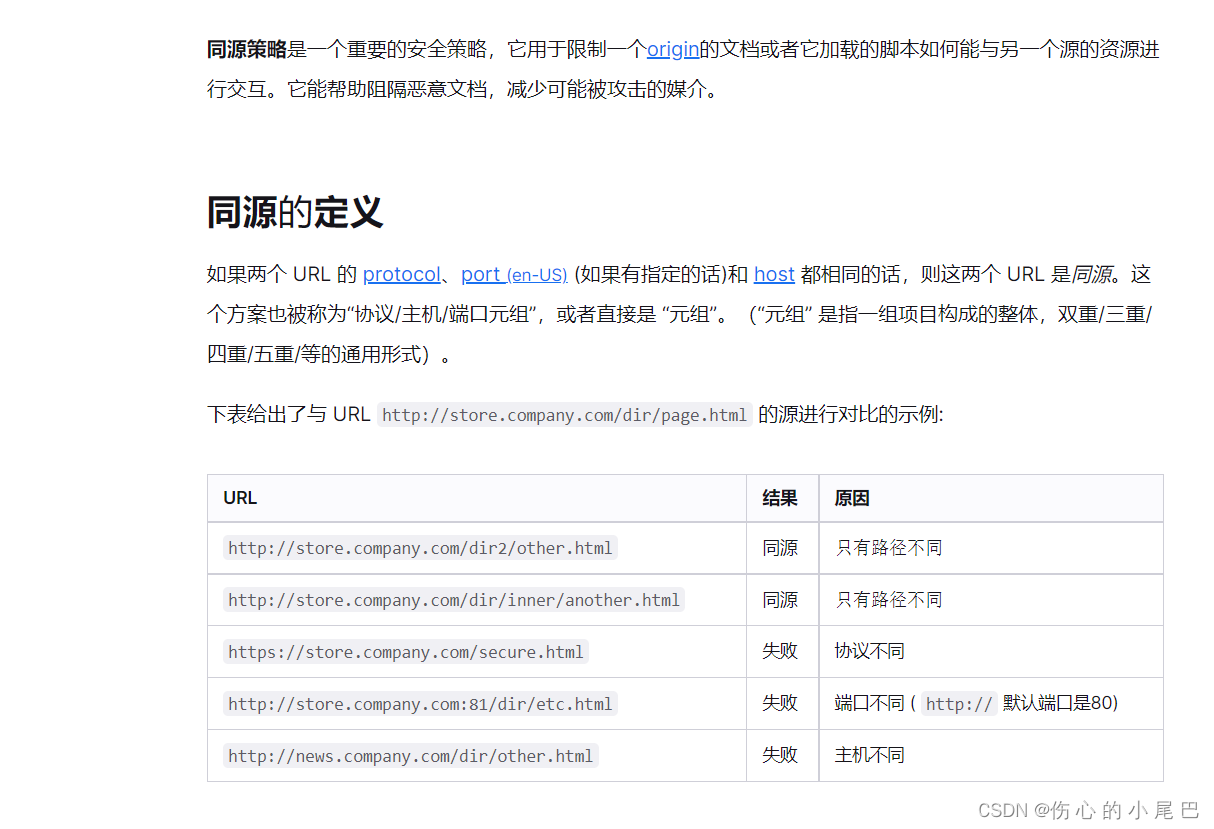
Task: Click the 原因 column header
Action: (991, 498)
